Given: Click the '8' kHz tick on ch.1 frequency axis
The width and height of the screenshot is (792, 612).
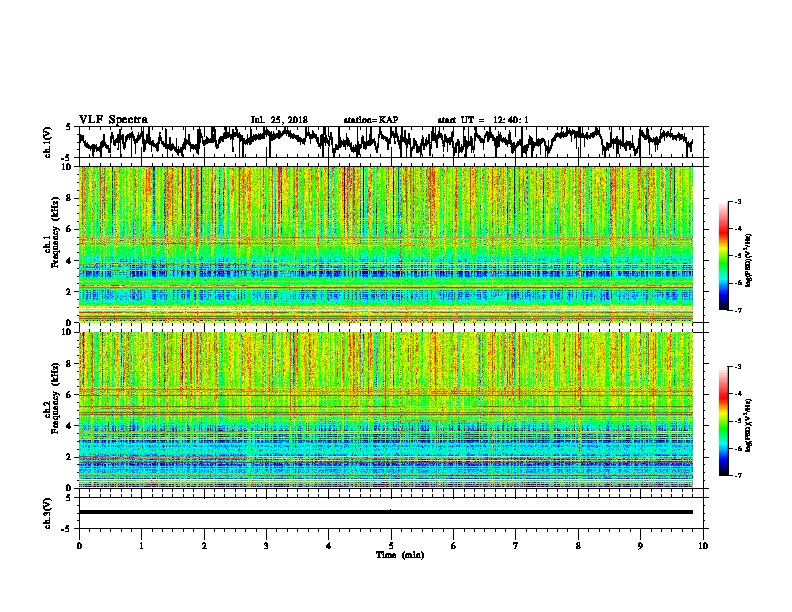Looking at the screenshot, I should [70, 198].
